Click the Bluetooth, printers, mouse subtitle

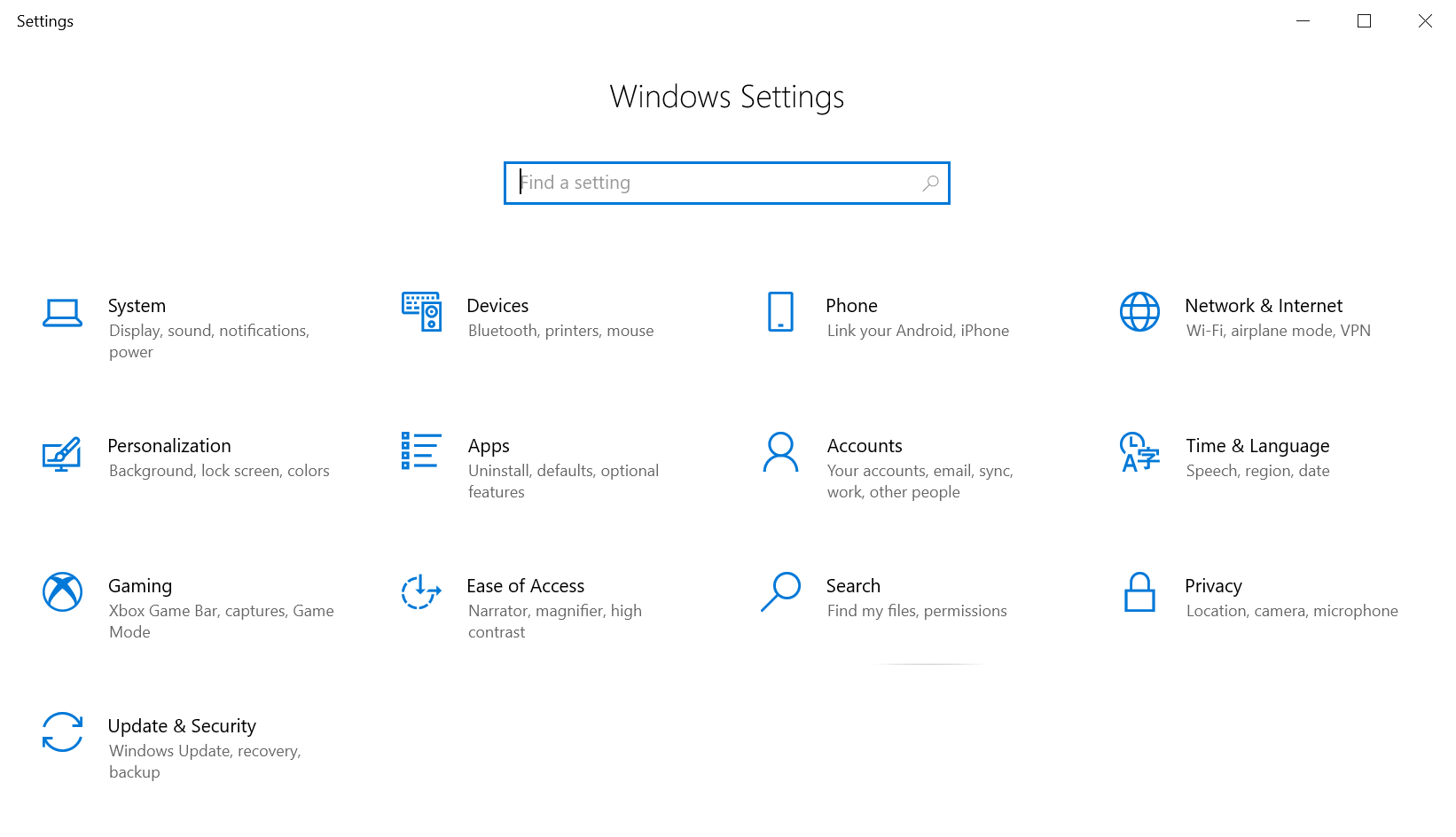click(560, 330)
